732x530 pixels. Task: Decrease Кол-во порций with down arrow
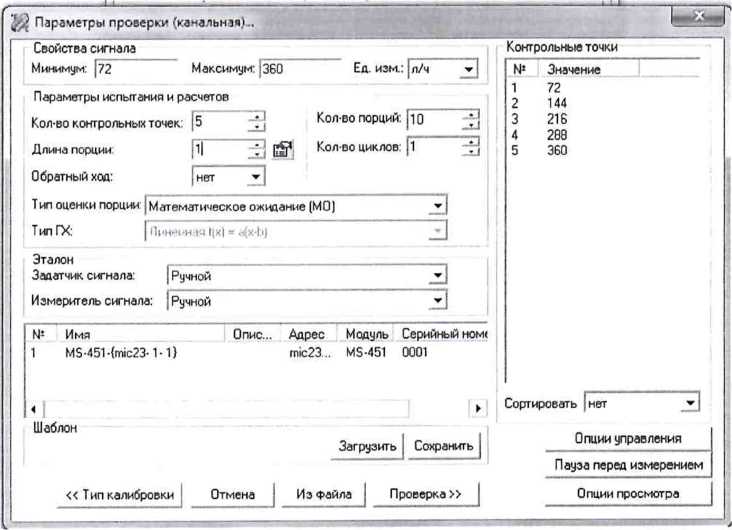tap(471, 125)
